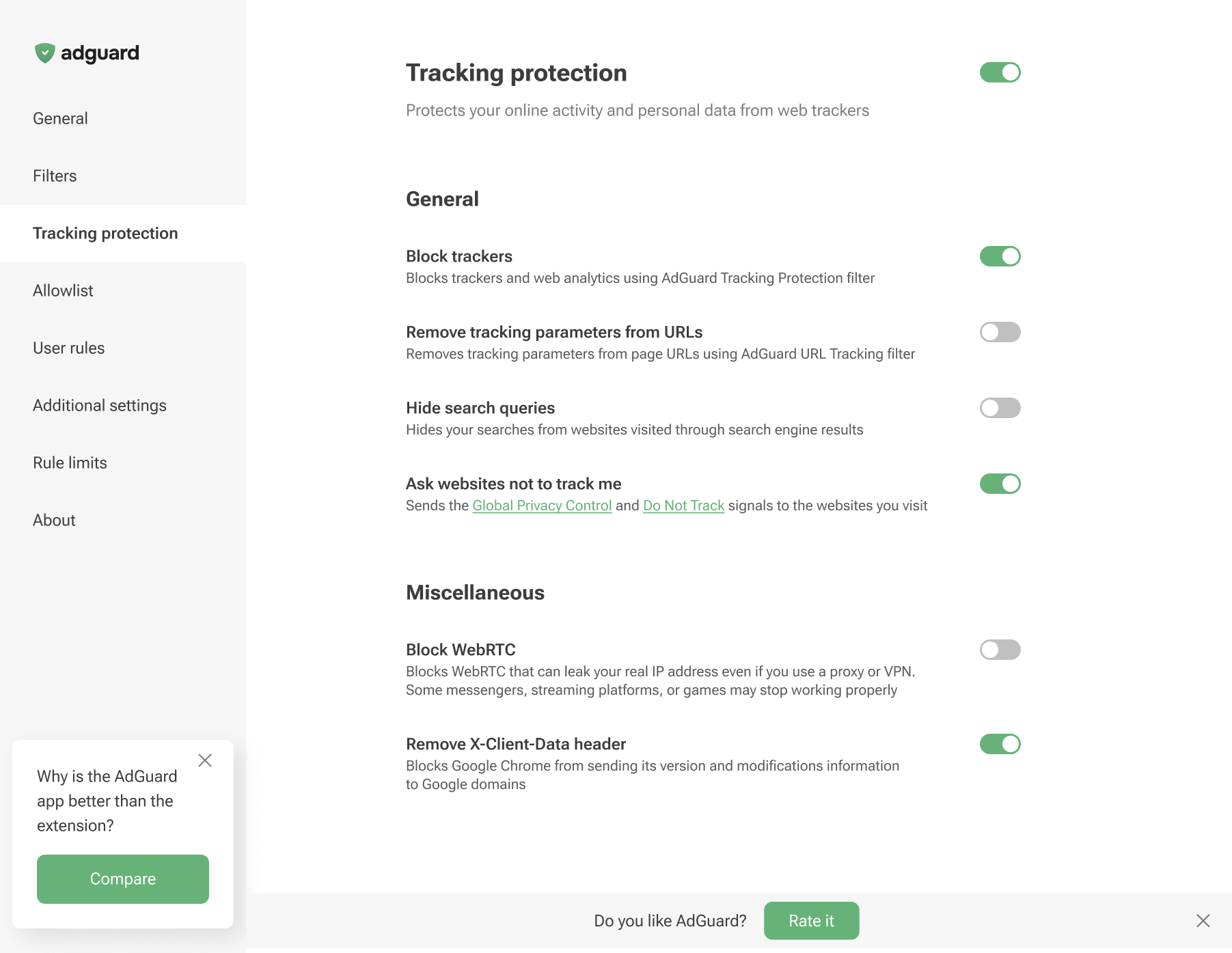1232x953 pixels.
Task: Open the About page
Action: (54, 520)
